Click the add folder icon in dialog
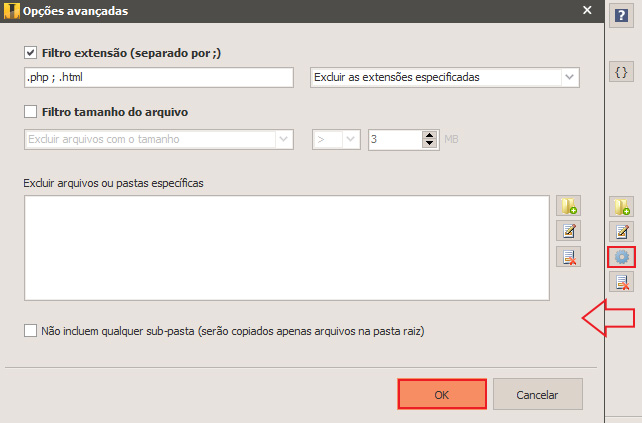 coord(568,206)
